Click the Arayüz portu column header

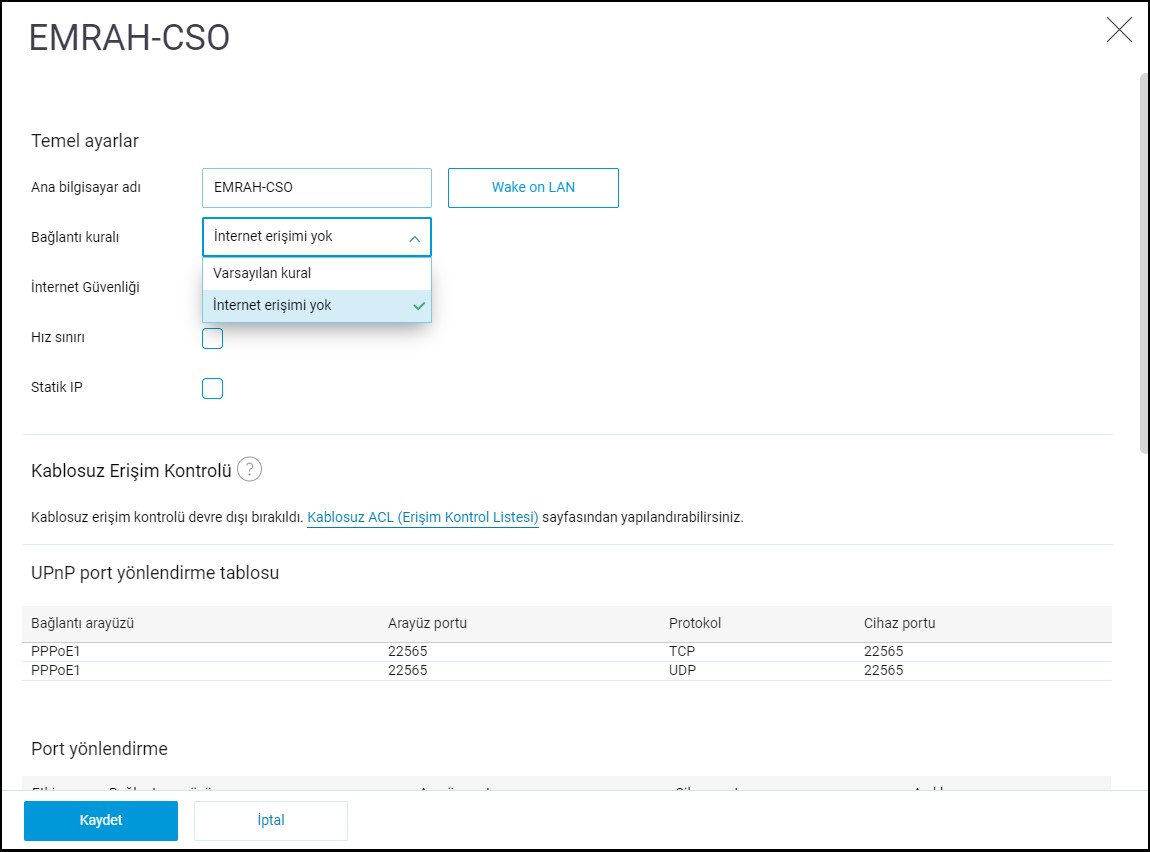(427, 623)
